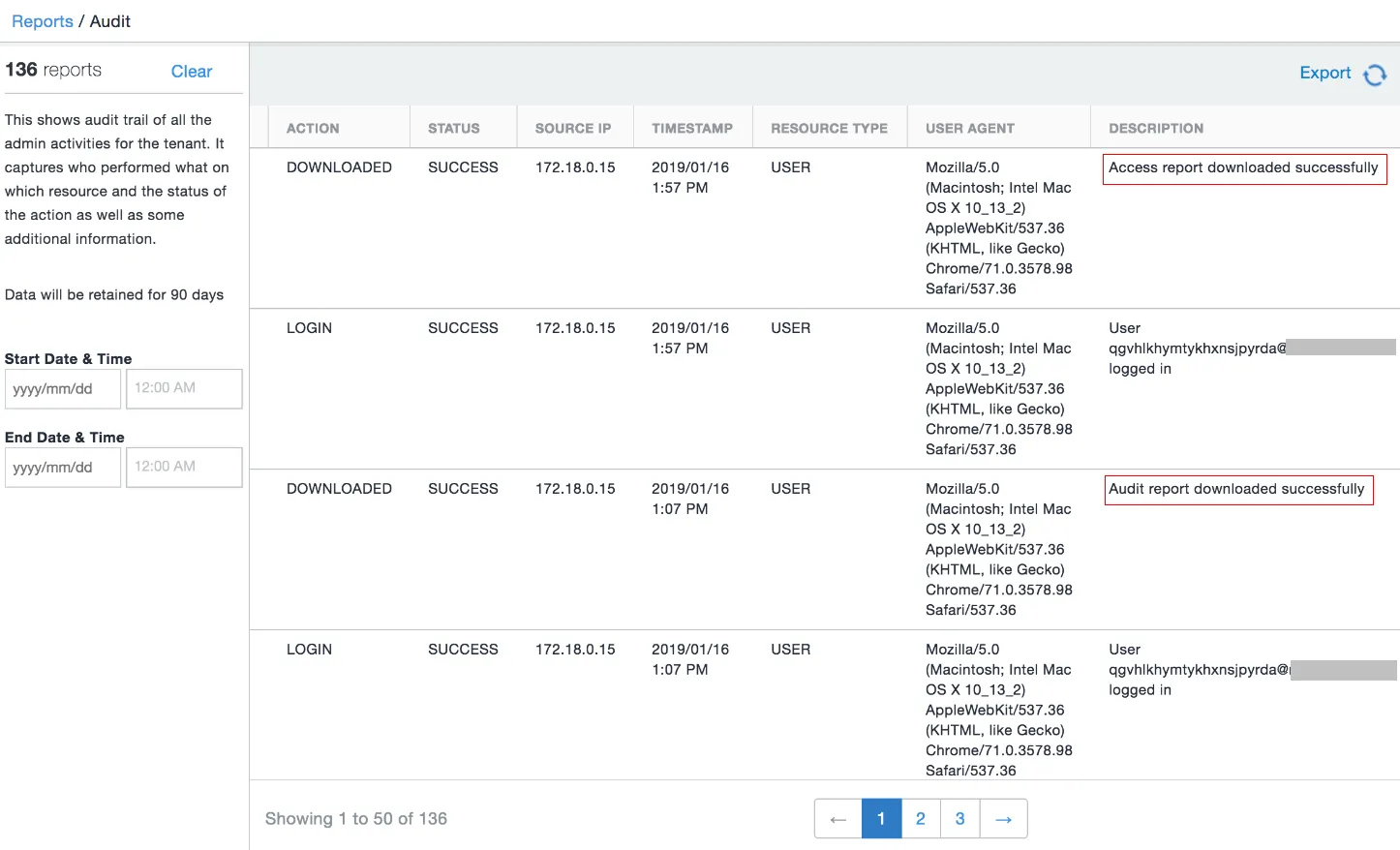Click the refresh icon next to Export
Image resolution: width=1400 pixels, height=850 pixels.
tap(1375, 75)
